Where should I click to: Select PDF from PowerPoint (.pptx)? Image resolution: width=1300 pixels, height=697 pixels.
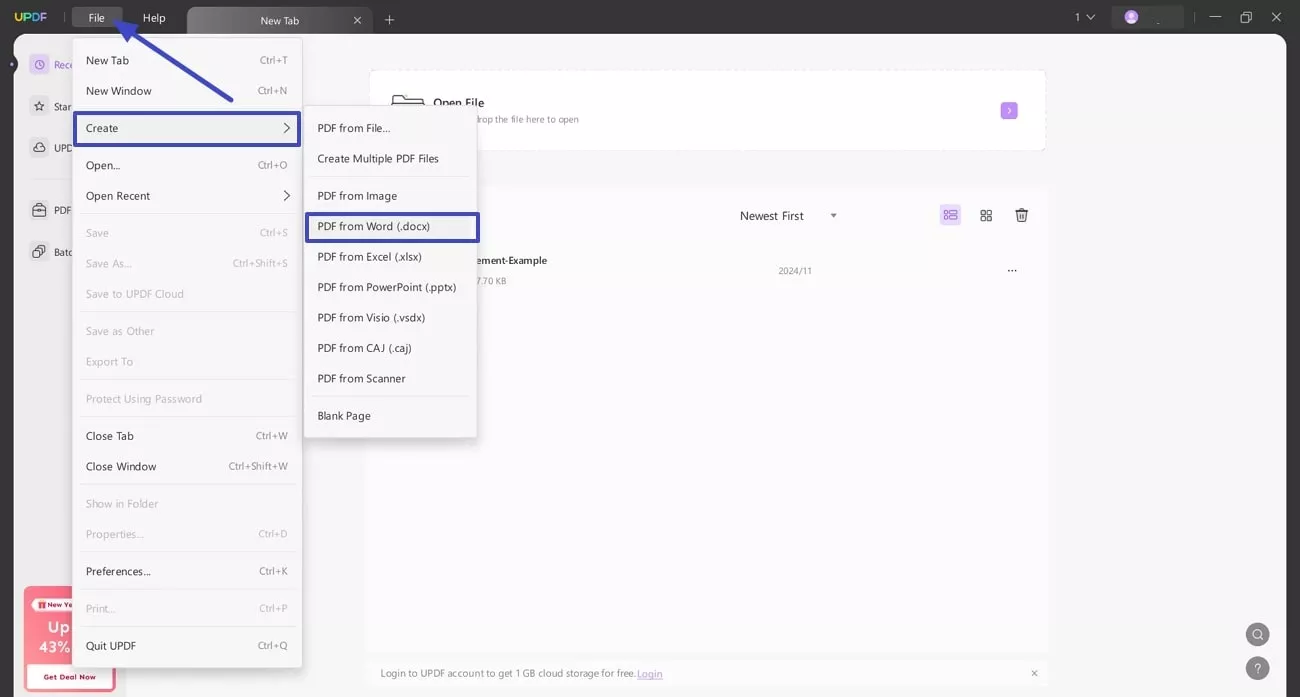tap(390, 287)
